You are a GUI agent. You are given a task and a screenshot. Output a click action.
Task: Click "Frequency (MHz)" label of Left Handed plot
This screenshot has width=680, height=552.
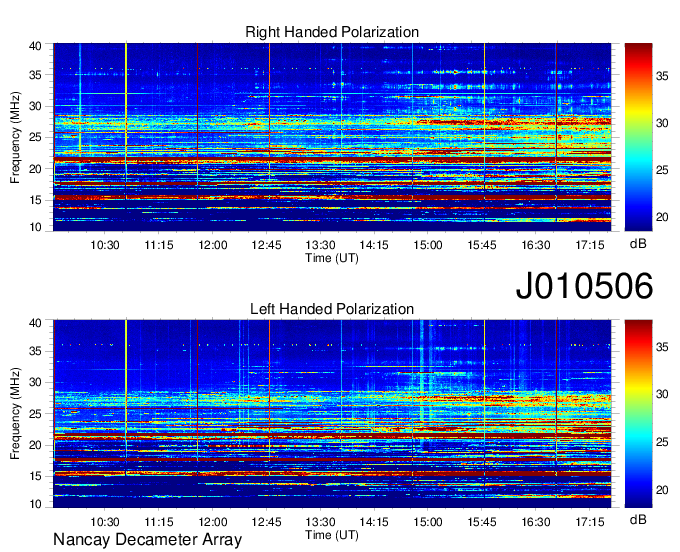pos(15,414)
